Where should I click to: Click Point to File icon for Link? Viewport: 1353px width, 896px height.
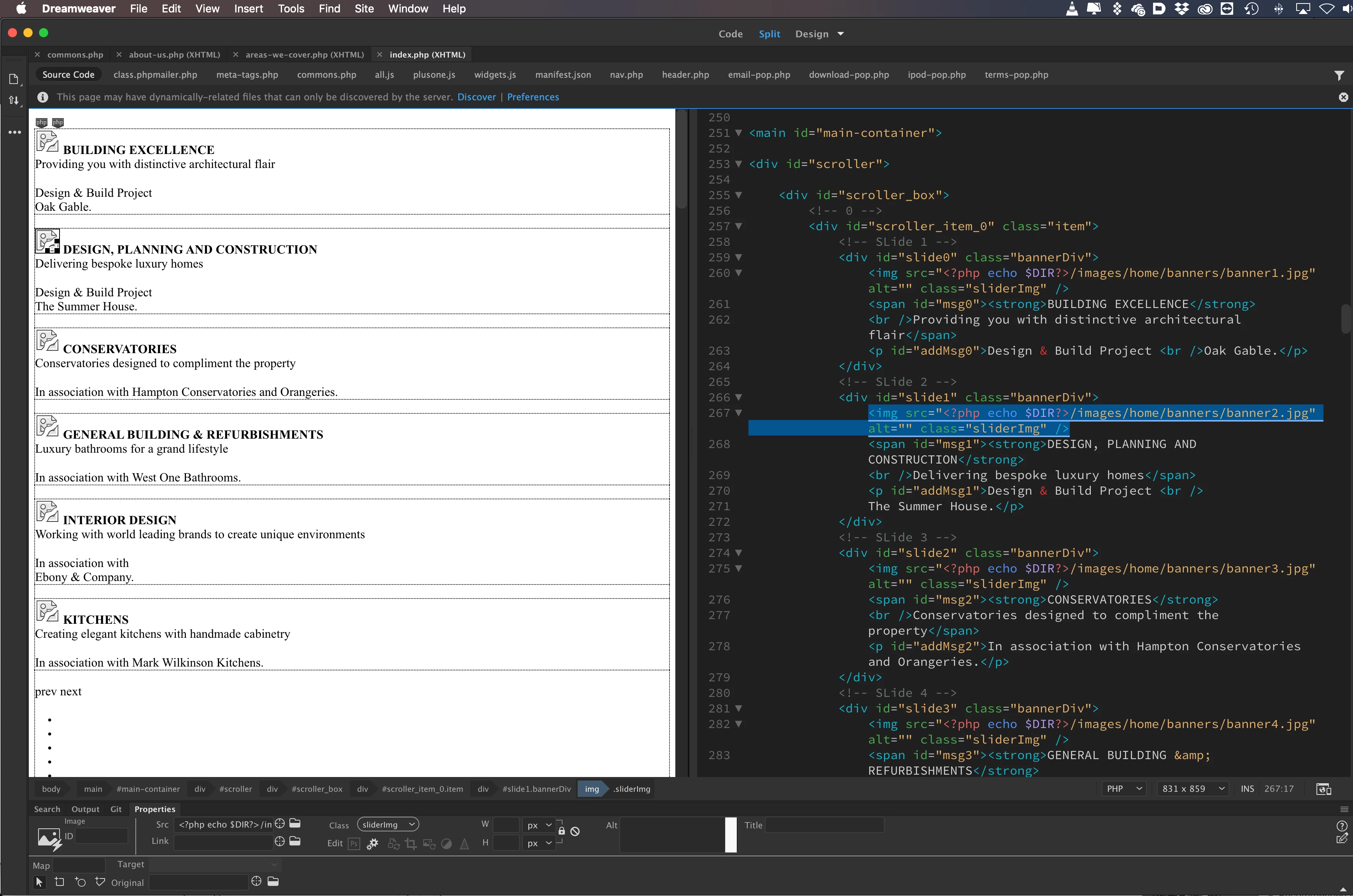pos(280,841)
